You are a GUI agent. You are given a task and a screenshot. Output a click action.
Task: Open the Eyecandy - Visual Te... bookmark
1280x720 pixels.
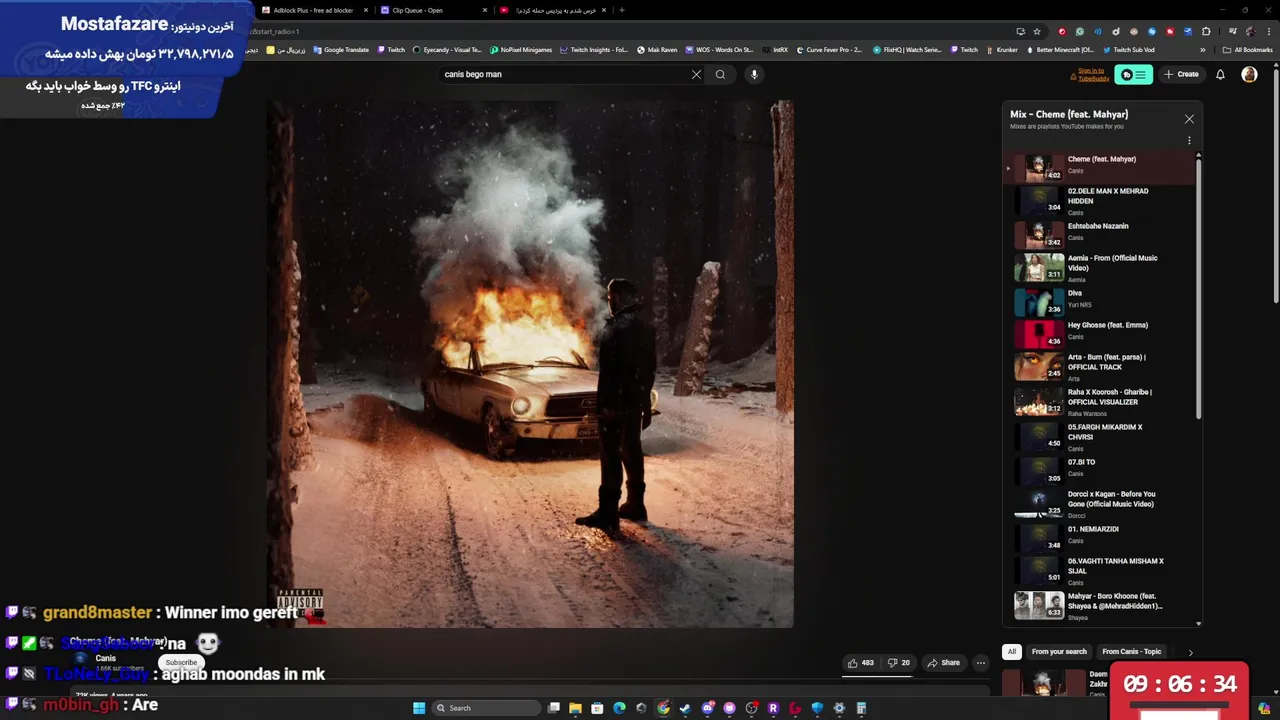[x=446, y=50]
